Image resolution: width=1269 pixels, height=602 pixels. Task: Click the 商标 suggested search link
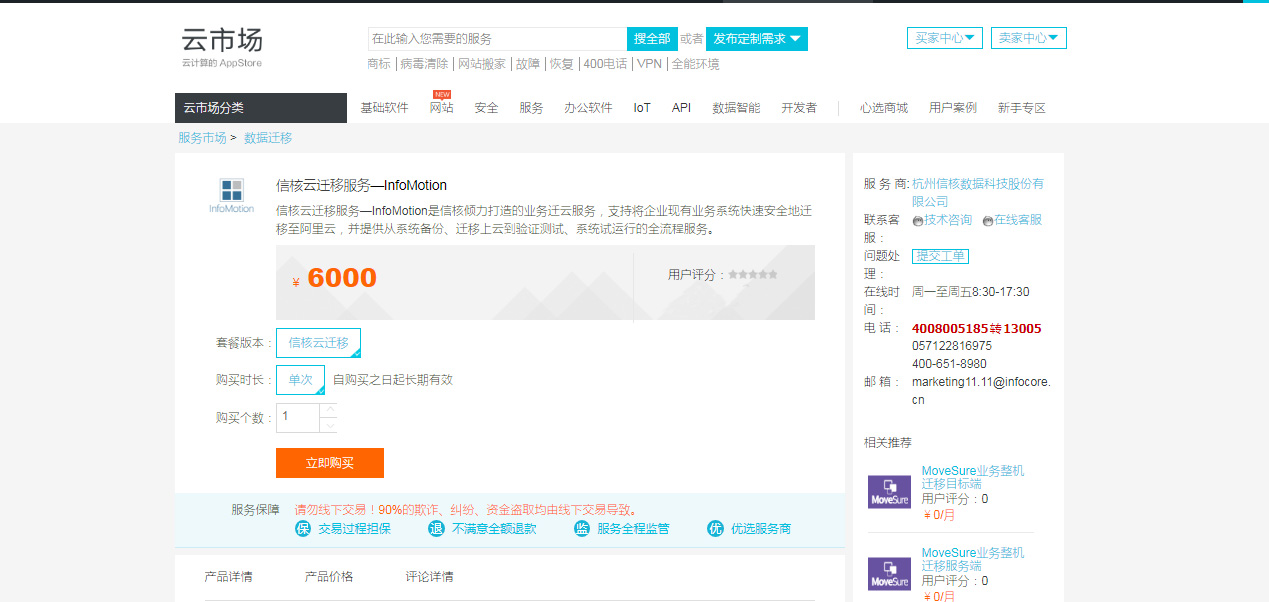[x=379, y=64]
